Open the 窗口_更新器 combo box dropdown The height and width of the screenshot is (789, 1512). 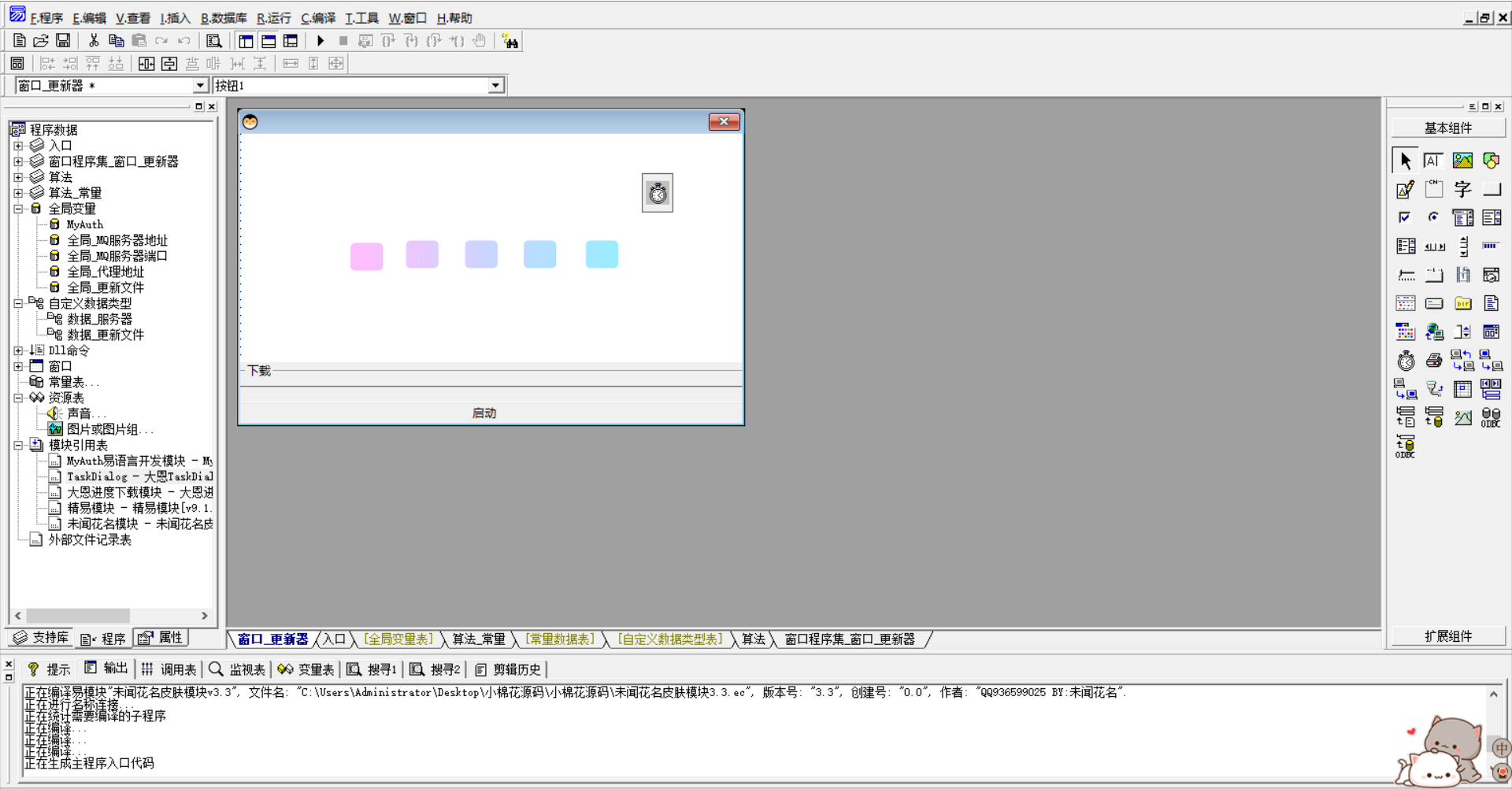(200, 86)
